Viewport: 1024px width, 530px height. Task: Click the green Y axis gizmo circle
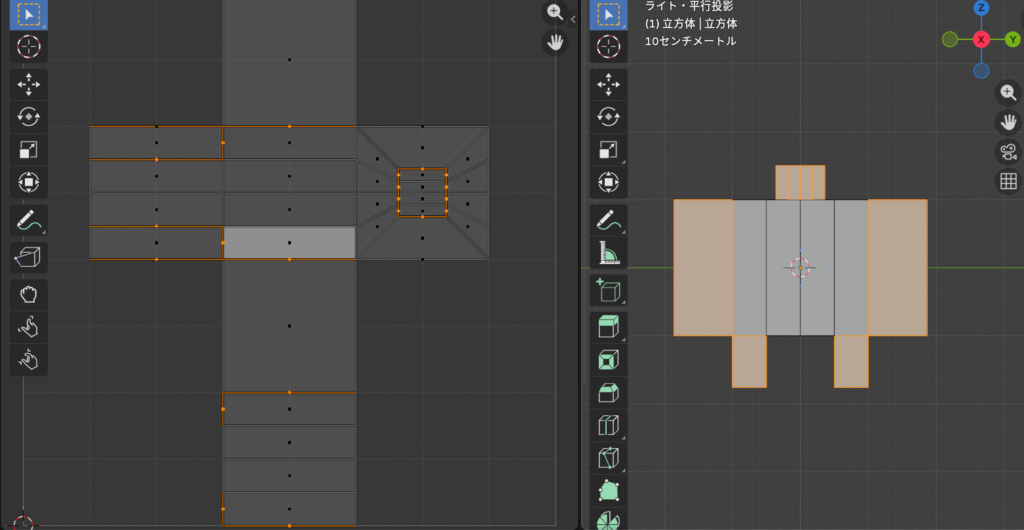(1011, 39)
